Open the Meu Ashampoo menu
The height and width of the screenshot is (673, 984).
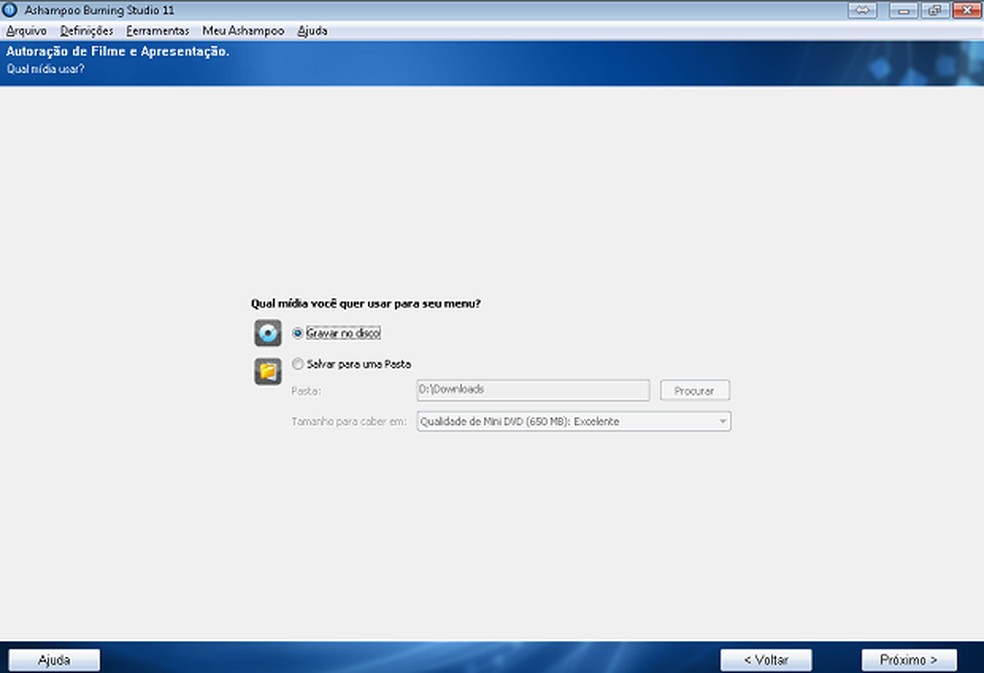coord(243,31)
